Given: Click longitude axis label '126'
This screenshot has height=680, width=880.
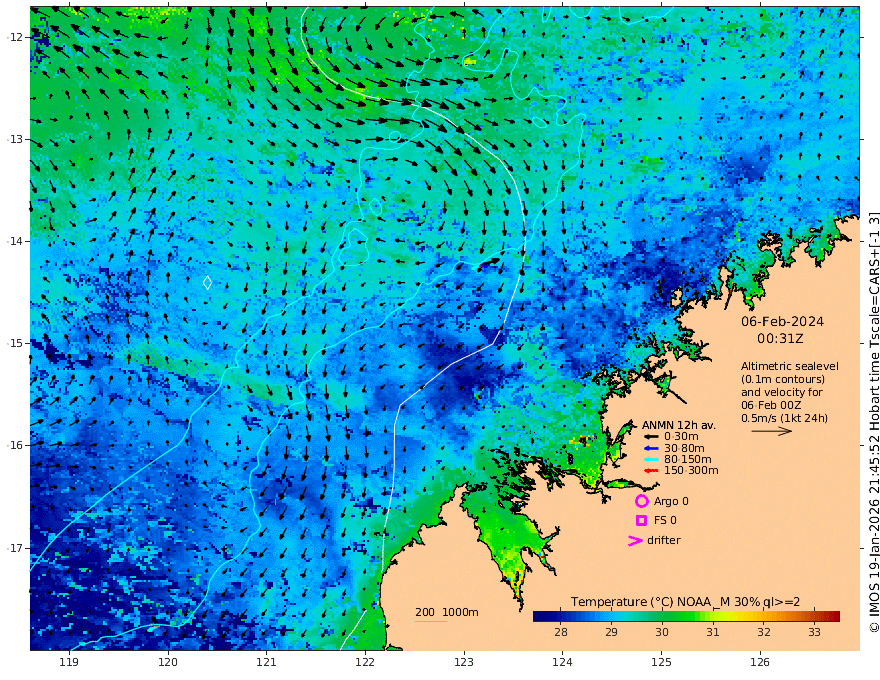Looking at the screenshot, I should [x=760, y=663].
